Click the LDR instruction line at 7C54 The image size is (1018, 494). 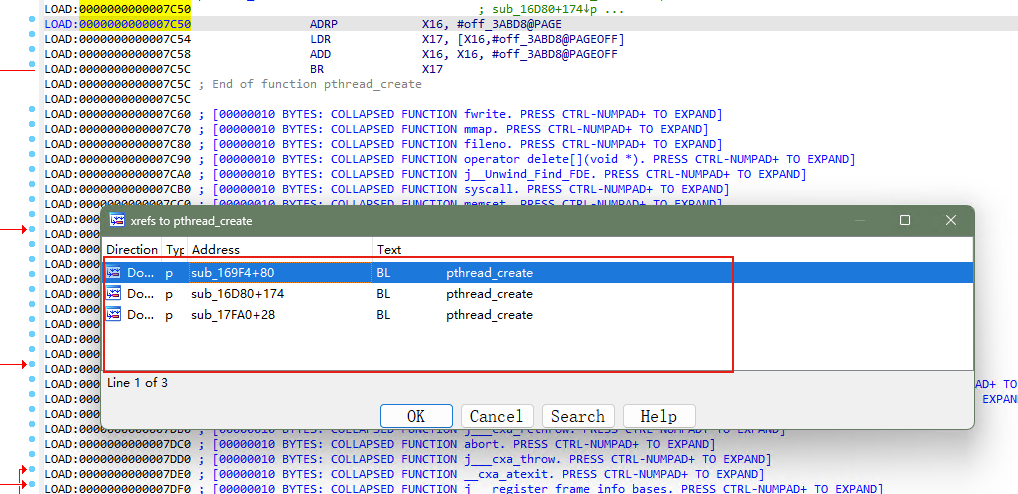click(x=334, y=39)
